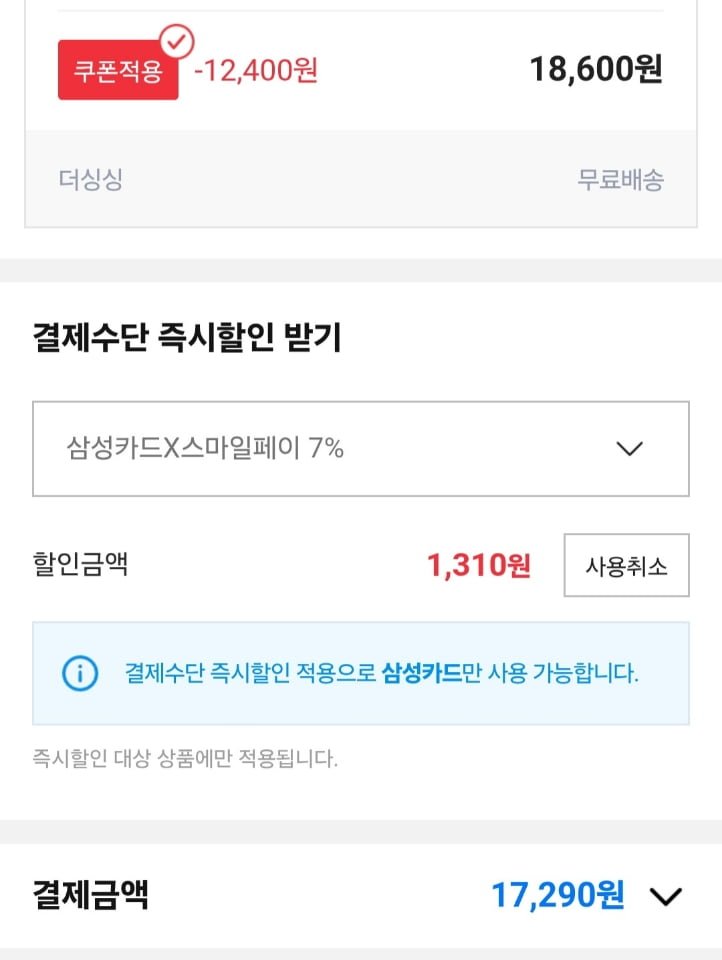The width and height of the screenshot is (722, 960).
Task: Click the blue 17,290원 payment total
Action: 557,895
